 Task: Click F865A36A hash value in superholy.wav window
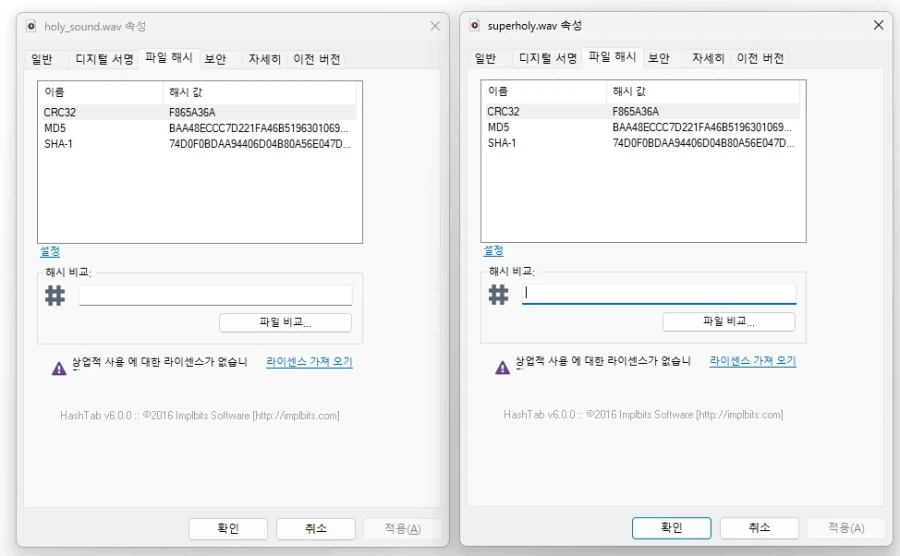(635, 111)
